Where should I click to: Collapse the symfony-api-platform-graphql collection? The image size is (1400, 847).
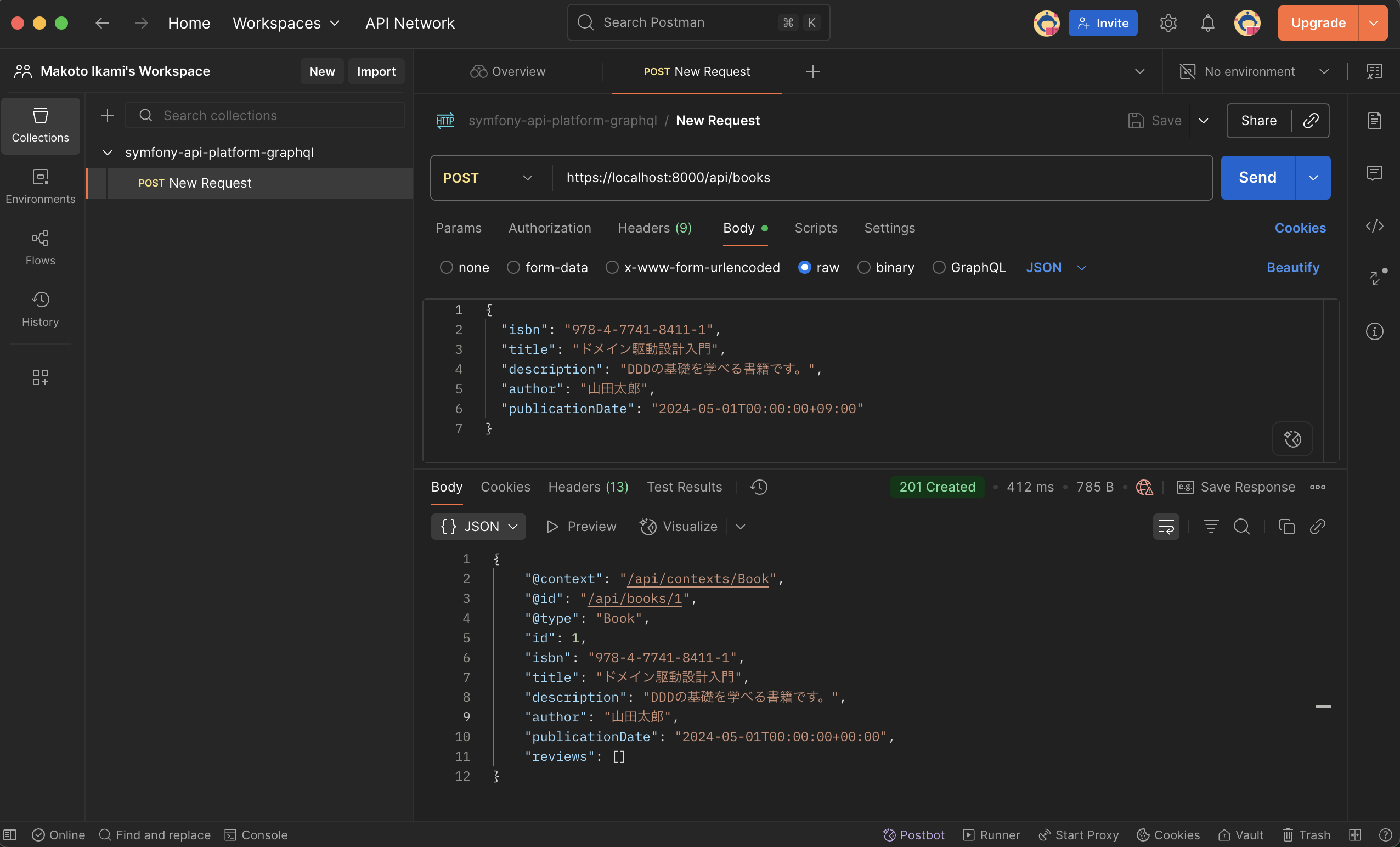[x=107, y=153]
